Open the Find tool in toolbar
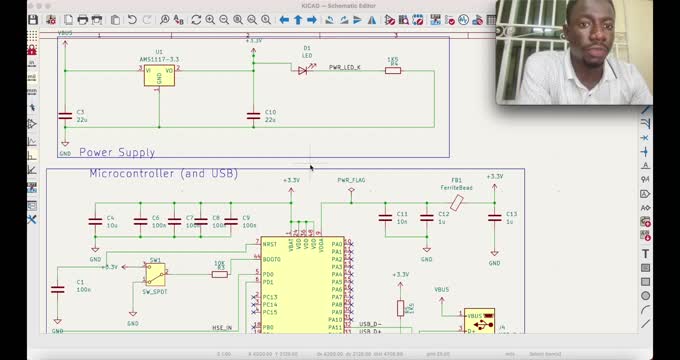 coord(164,20)
